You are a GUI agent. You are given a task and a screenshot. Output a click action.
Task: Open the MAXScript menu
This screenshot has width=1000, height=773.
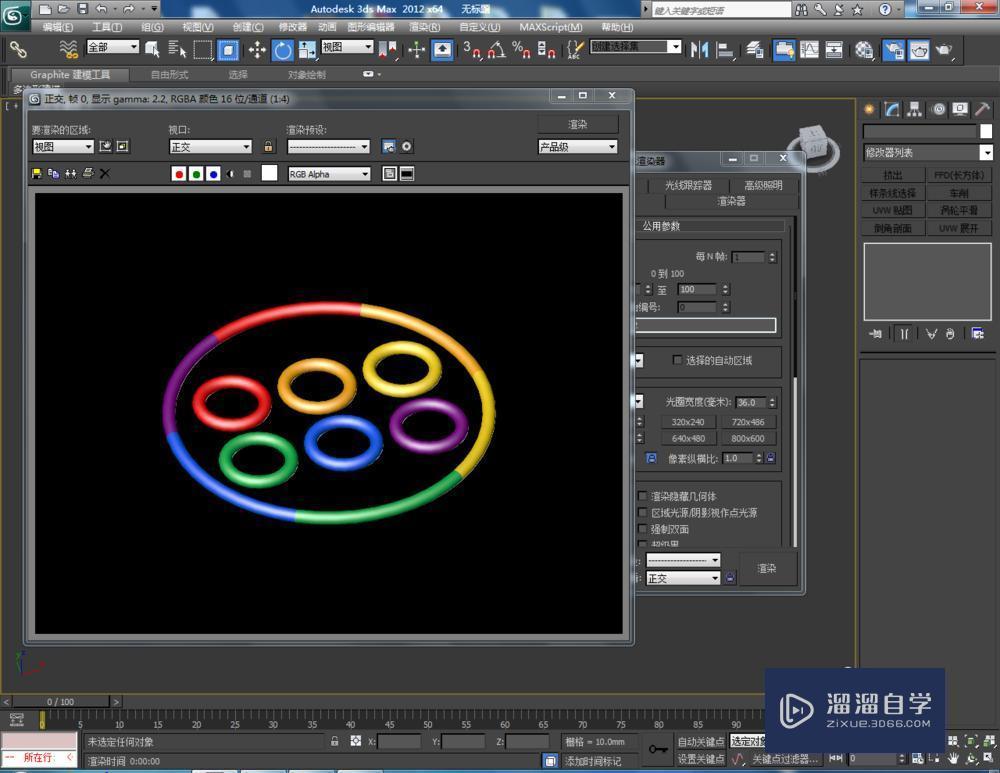(548, 27)
